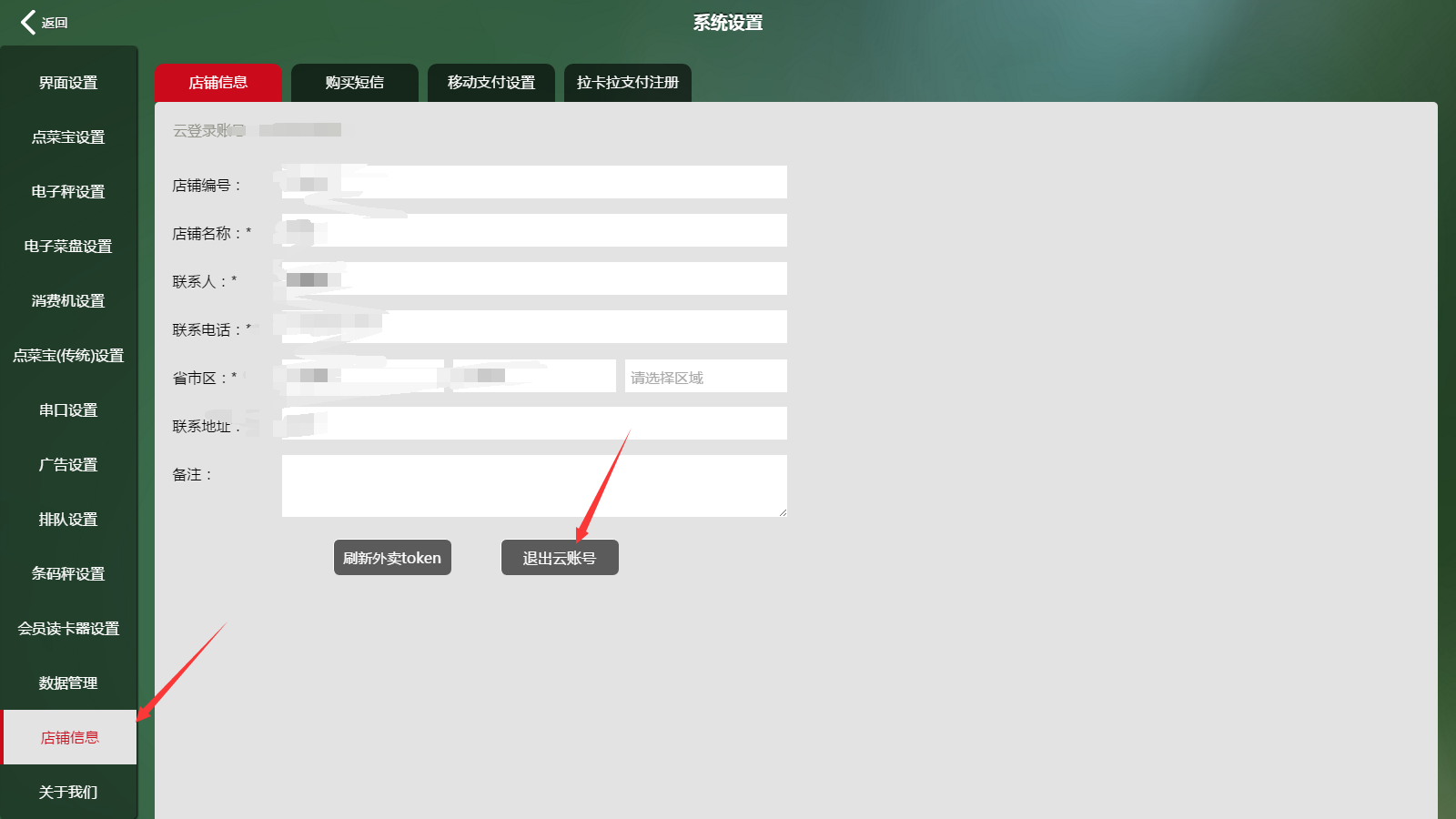Select 数据管理 sidebar entry
The image size is (1456, 819).
point(68,683)
